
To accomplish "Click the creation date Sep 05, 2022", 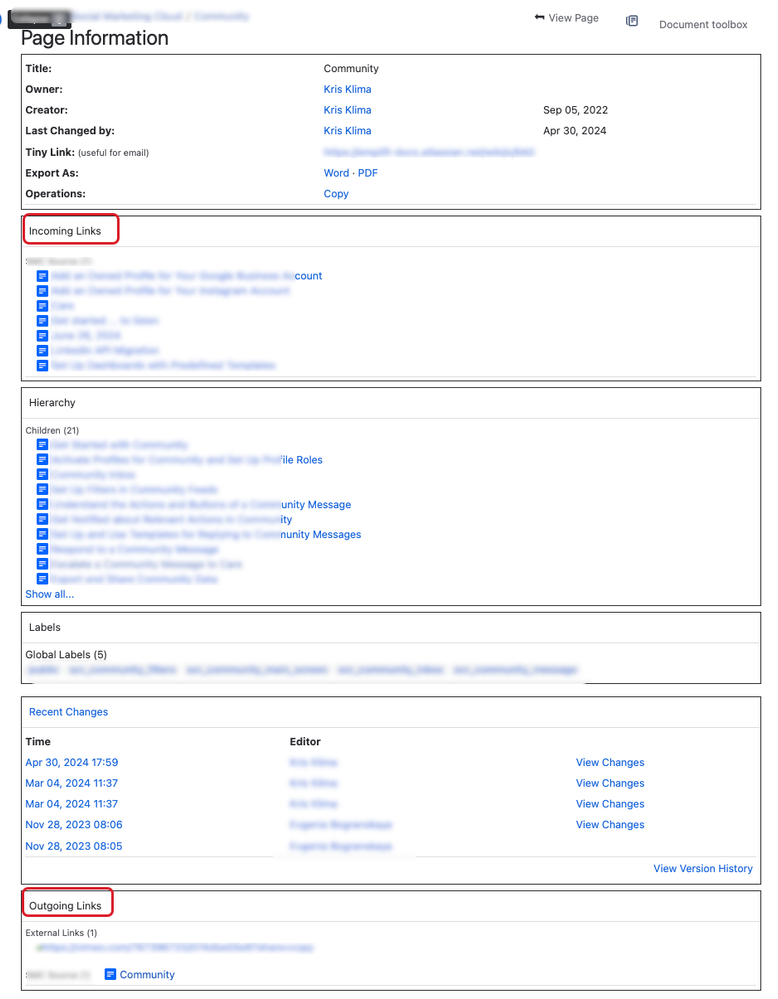I will coord(575,110).
